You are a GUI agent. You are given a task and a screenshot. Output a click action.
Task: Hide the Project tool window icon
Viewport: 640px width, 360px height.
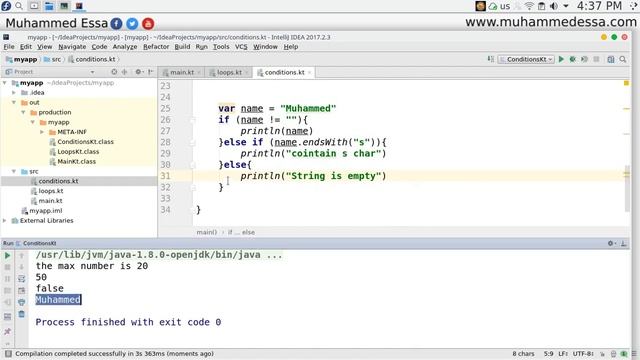pyautogui.click(x=151, y=72)
